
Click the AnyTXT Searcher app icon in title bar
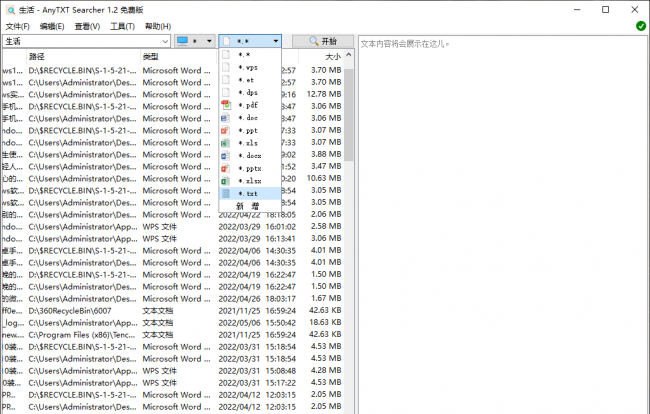point(10,10)
